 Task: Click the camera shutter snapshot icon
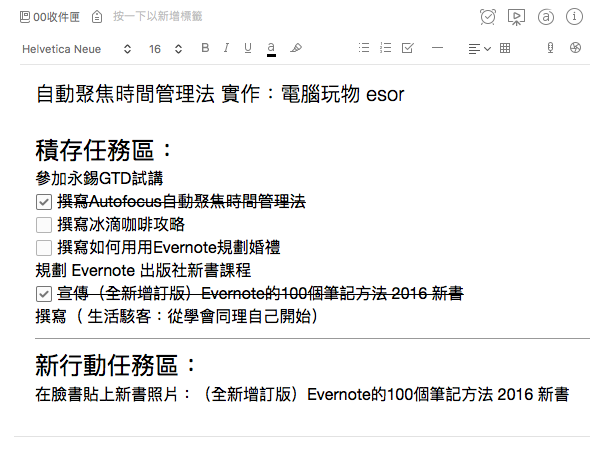(x=575, y=48)
